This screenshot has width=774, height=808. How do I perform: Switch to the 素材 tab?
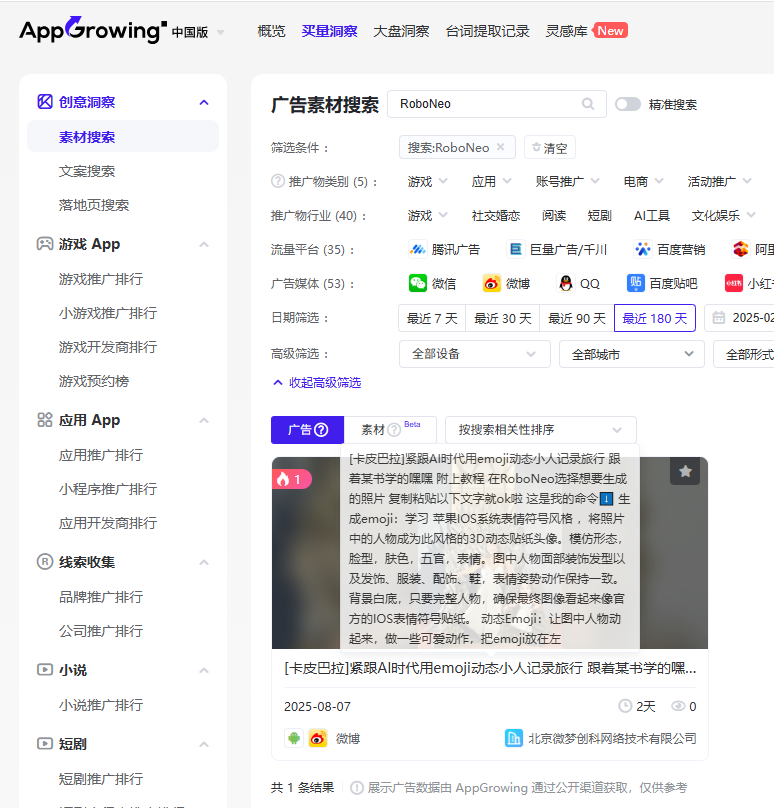[x=390, y=430]
